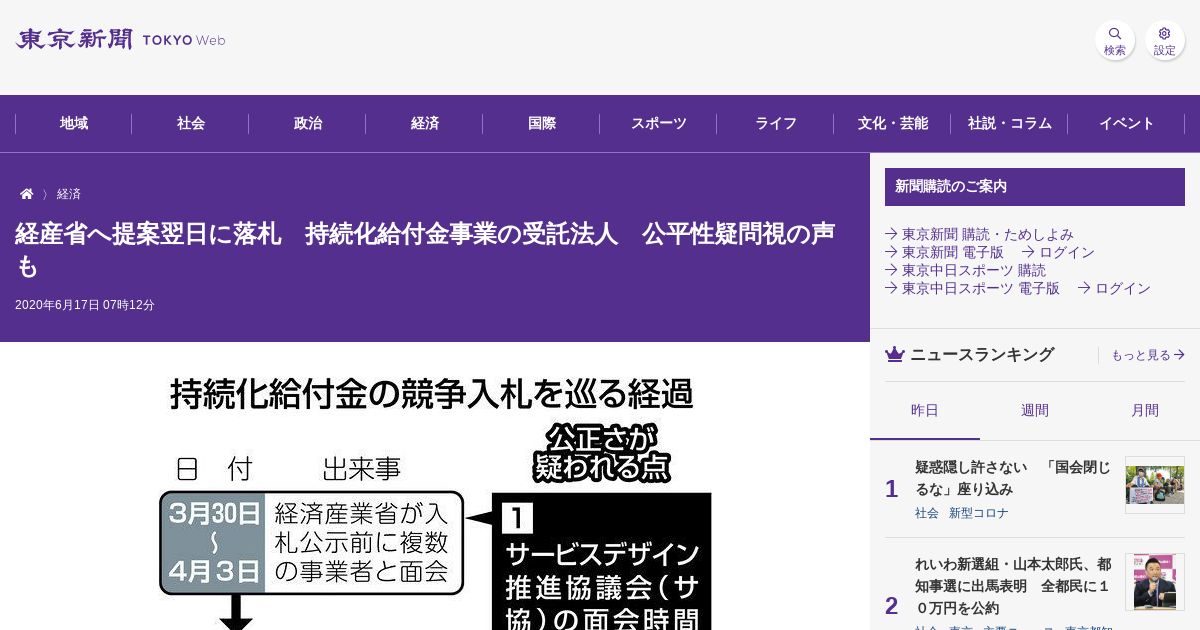This screenshot has width=1200, height=630.
Task: Click もっと見る ranking link
Action: (1148, 355)
